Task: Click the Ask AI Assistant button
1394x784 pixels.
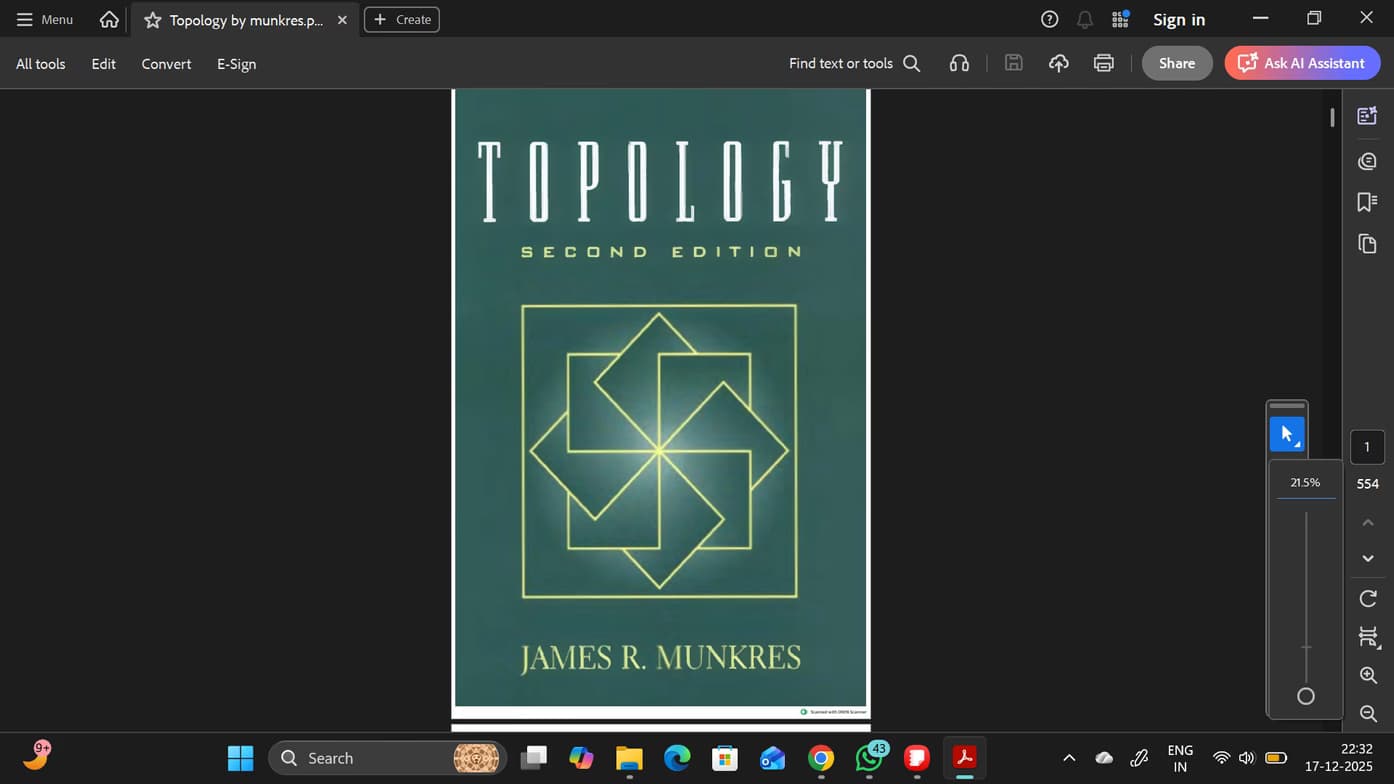Action: [x=1302, y=63]
